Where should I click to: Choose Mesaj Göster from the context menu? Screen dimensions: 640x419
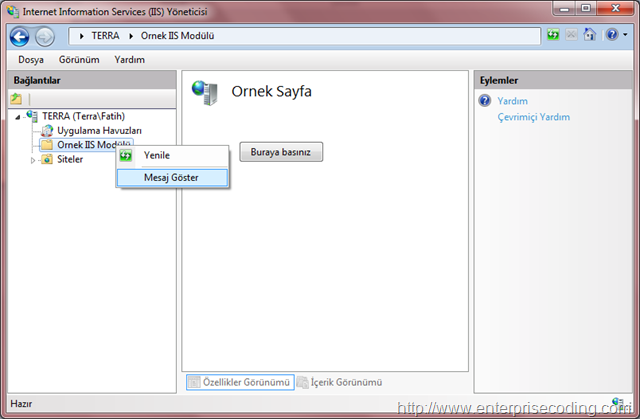(172, 177)
